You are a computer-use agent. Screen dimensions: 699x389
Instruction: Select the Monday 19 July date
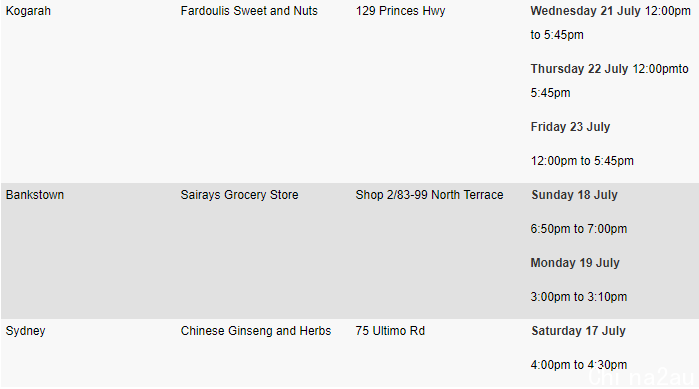coord(575,263)
